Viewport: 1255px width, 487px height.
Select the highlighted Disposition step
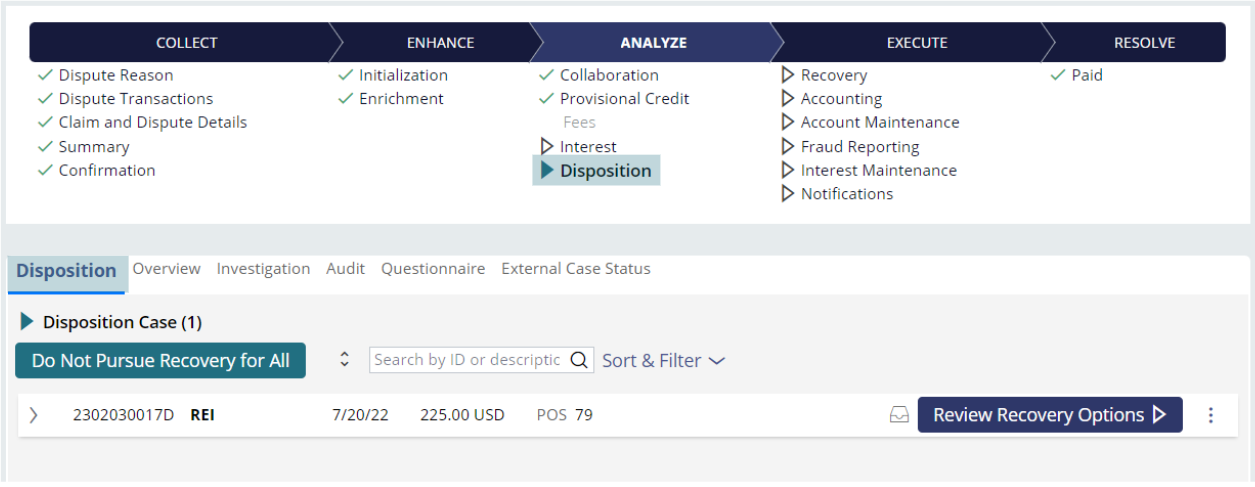[596, 171]
